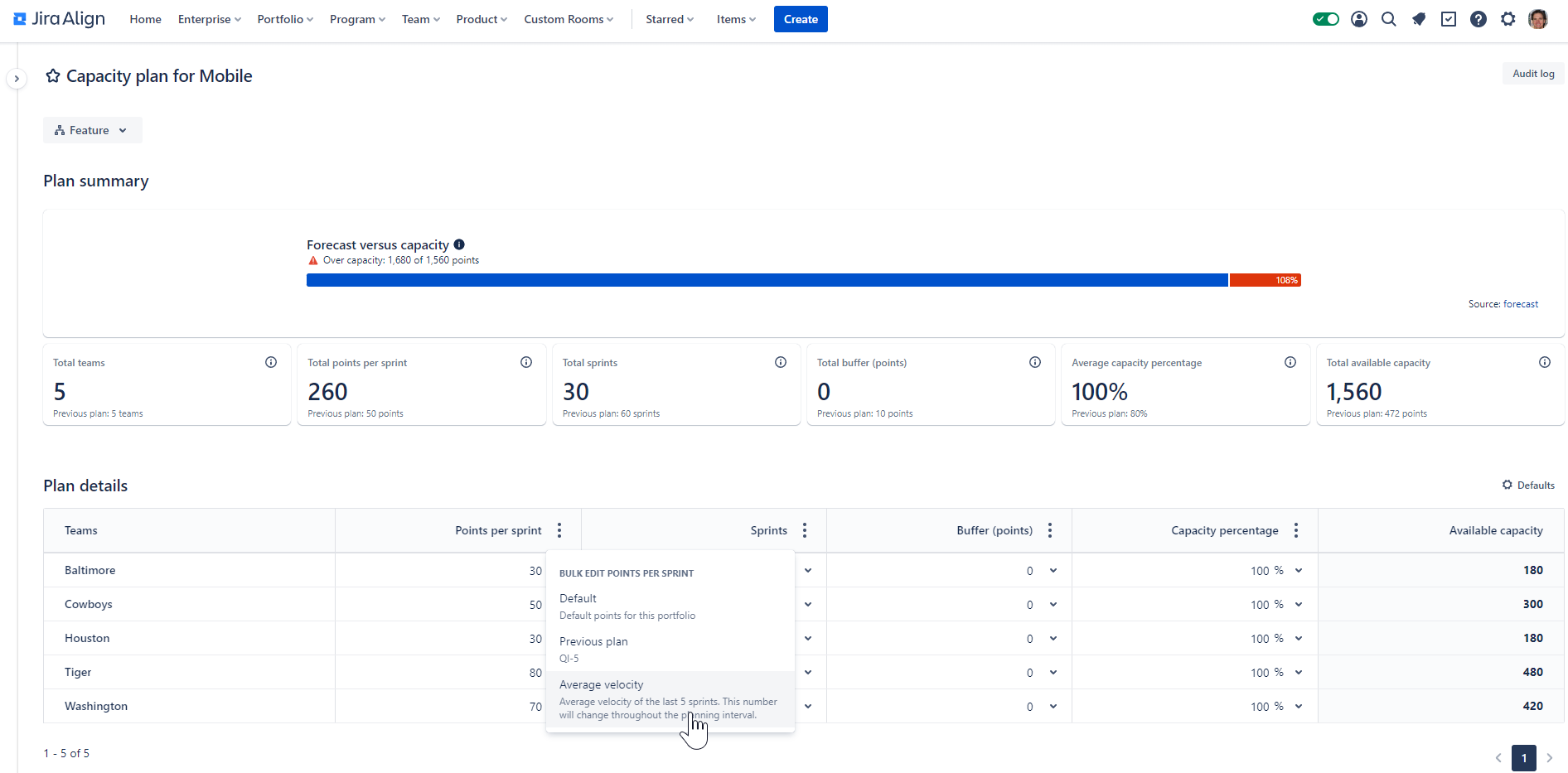Click the Average capacity percentage info icon
1568x773 pixels.
(x=1290, y=362)
